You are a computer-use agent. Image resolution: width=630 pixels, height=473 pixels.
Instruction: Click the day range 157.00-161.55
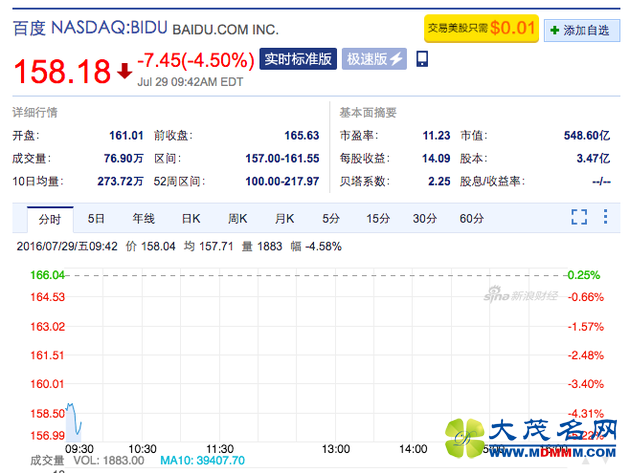pyautogui.click(x=282, y=158)
